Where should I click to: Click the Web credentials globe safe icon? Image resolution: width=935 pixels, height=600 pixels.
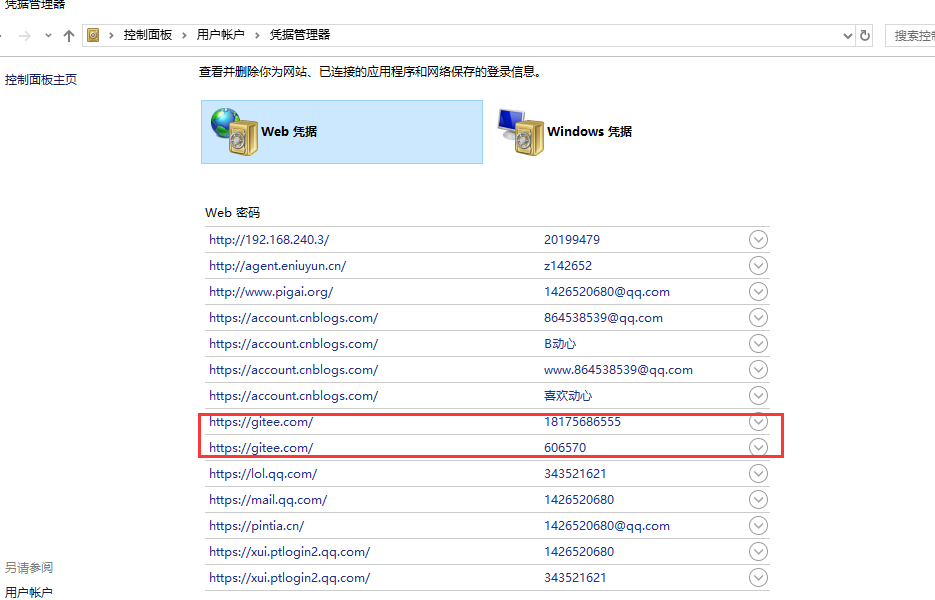coord(234,132)
